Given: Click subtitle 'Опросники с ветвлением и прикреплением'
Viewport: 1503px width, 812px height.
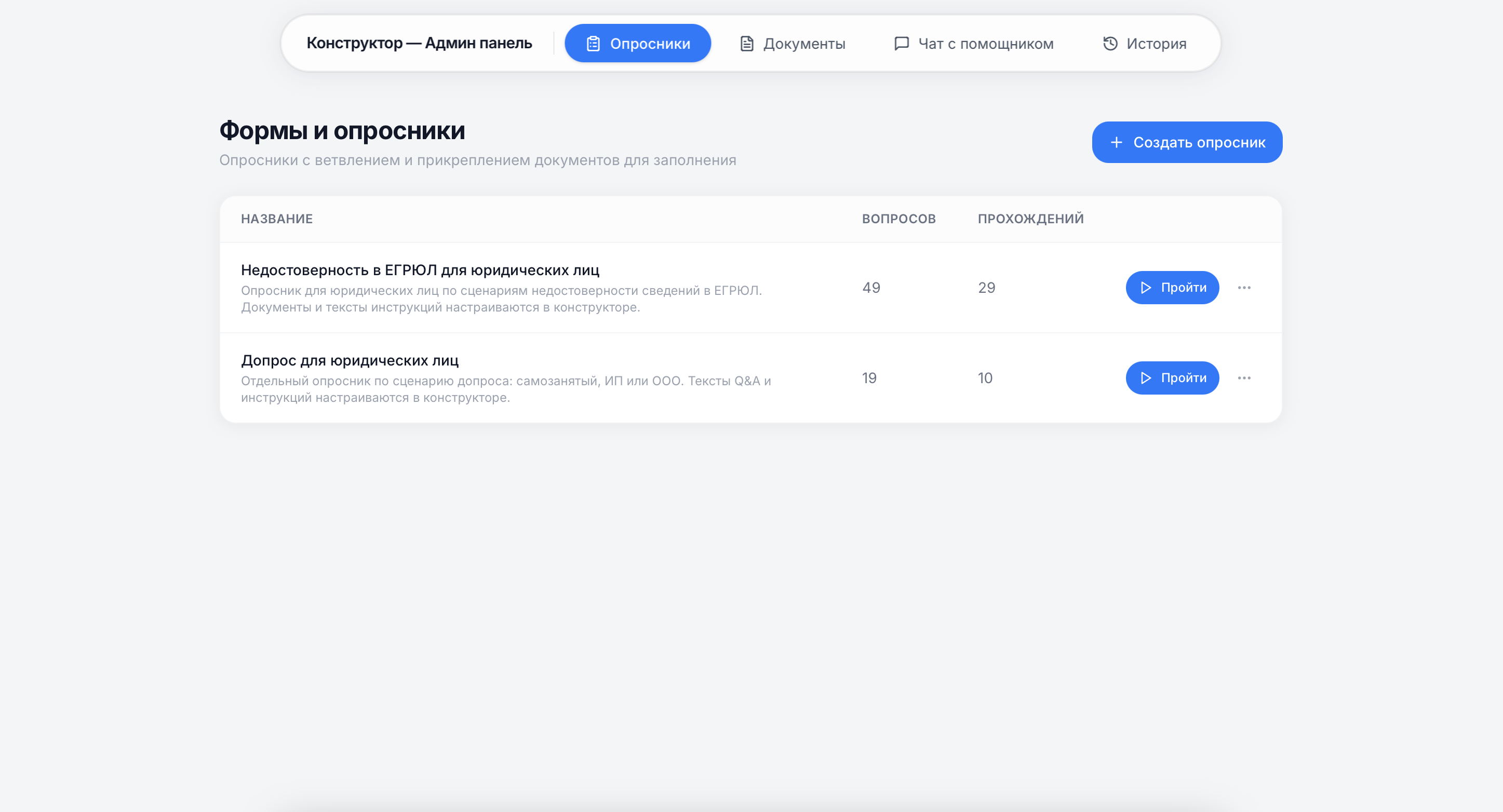Looking at the screenshot, I should click(x=477, y=160).
